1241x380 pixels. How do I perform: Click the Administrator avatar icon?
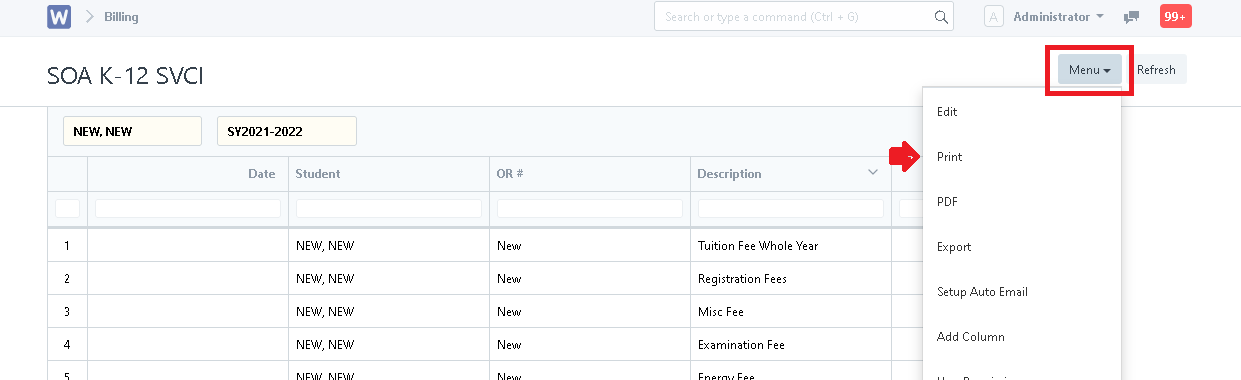(994, 17)
